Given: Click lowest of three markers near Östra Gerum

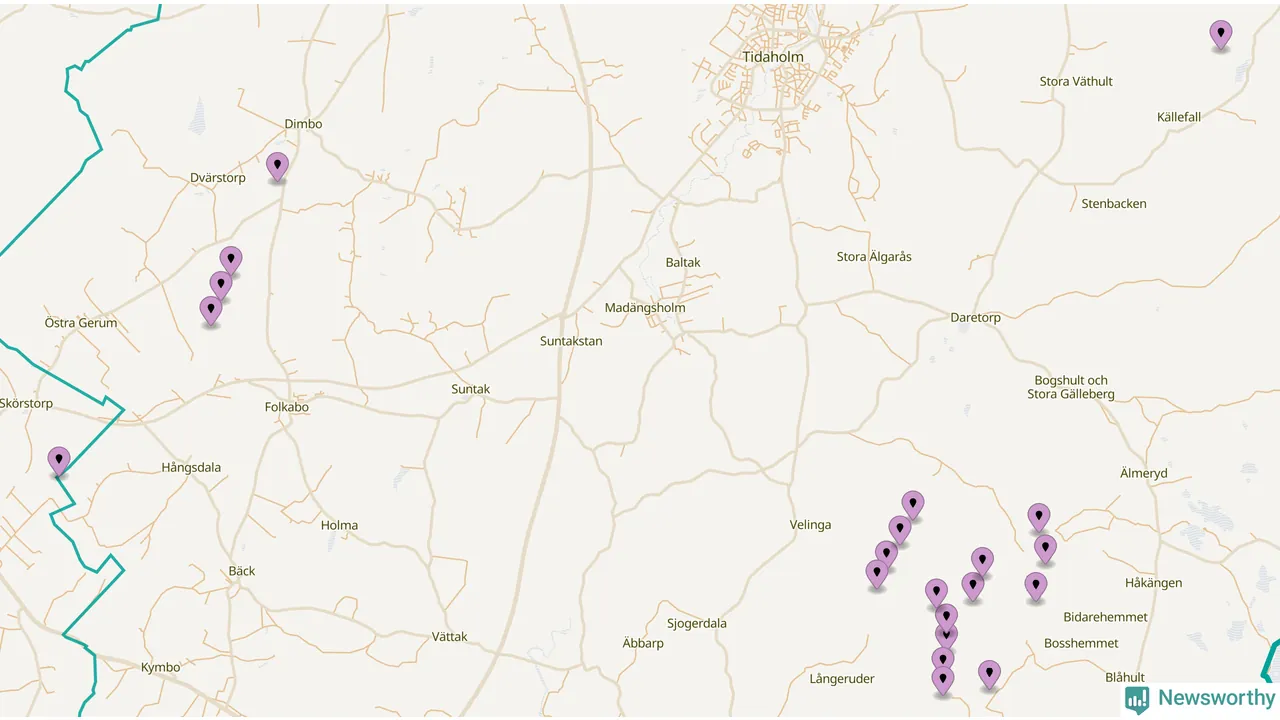Looking at the screenshot, I should pyautogui.click(x=210, y=311).
